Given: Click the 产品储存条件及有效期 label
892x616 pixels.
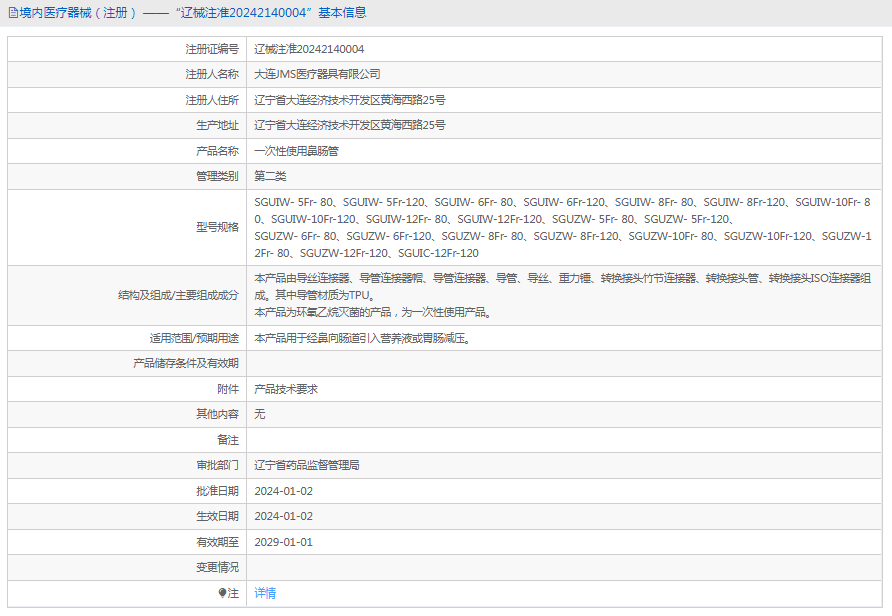Looking at the screenshot, I should tap(186, 363).
